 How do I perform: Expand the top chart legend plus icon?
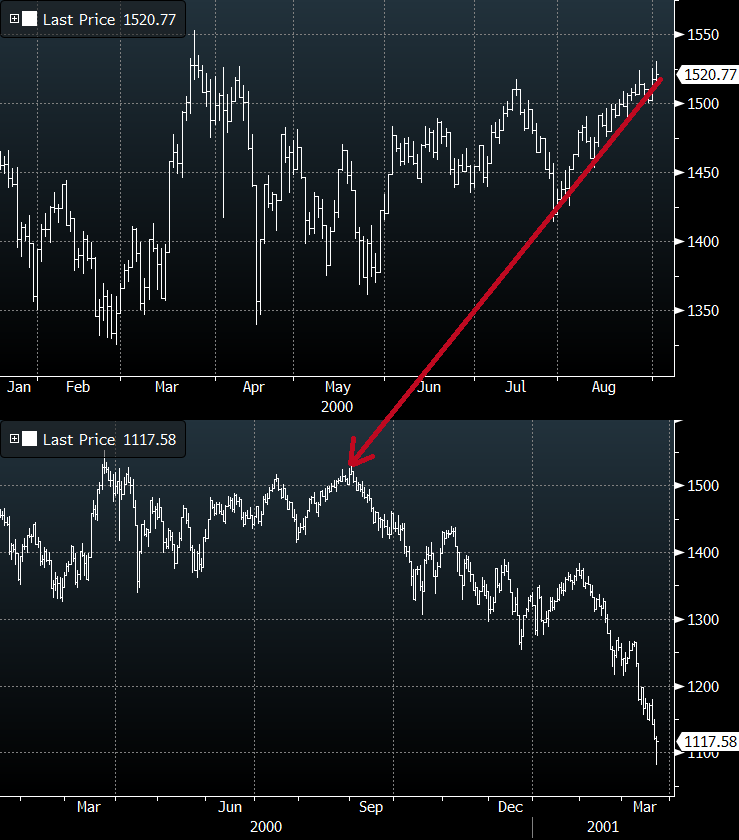coord(14,19)
